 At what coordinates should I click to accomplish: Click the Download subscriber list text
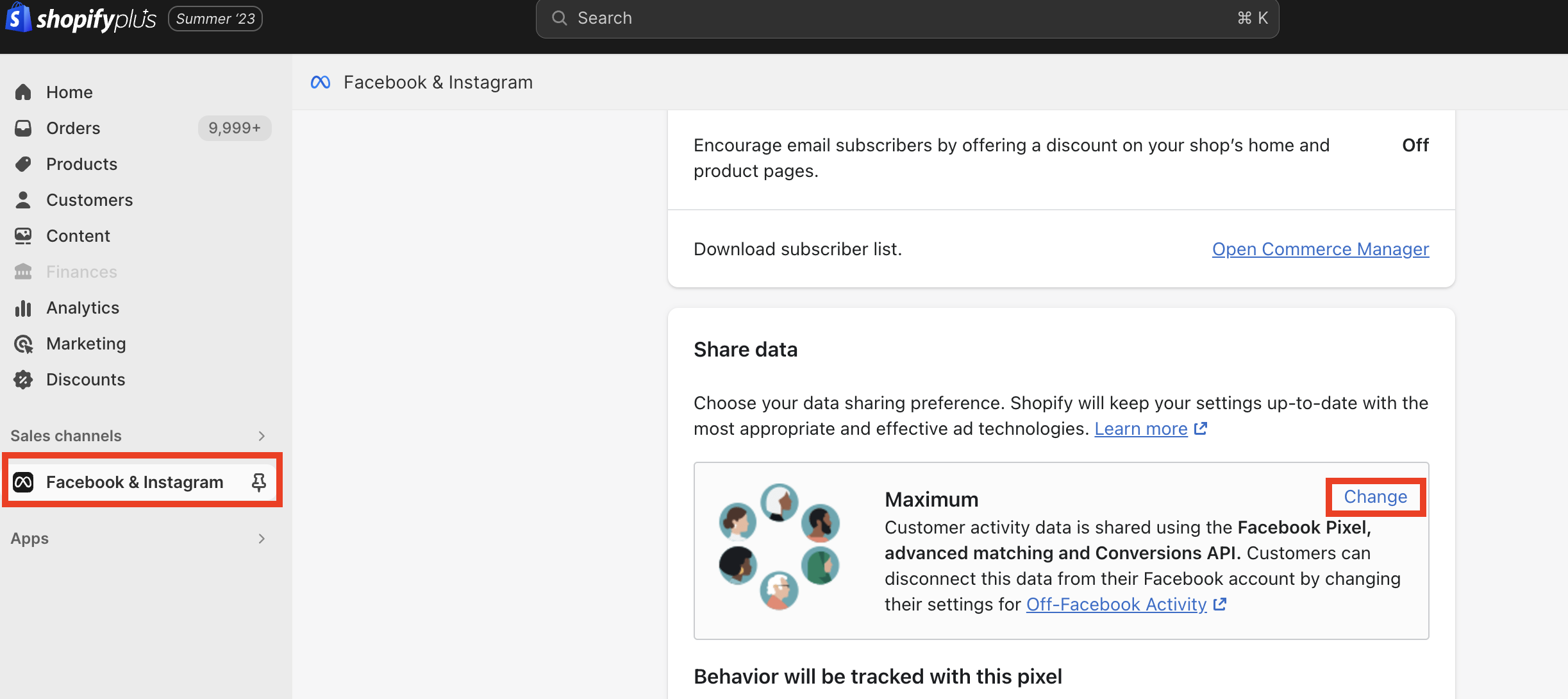(x=798, y=249)
